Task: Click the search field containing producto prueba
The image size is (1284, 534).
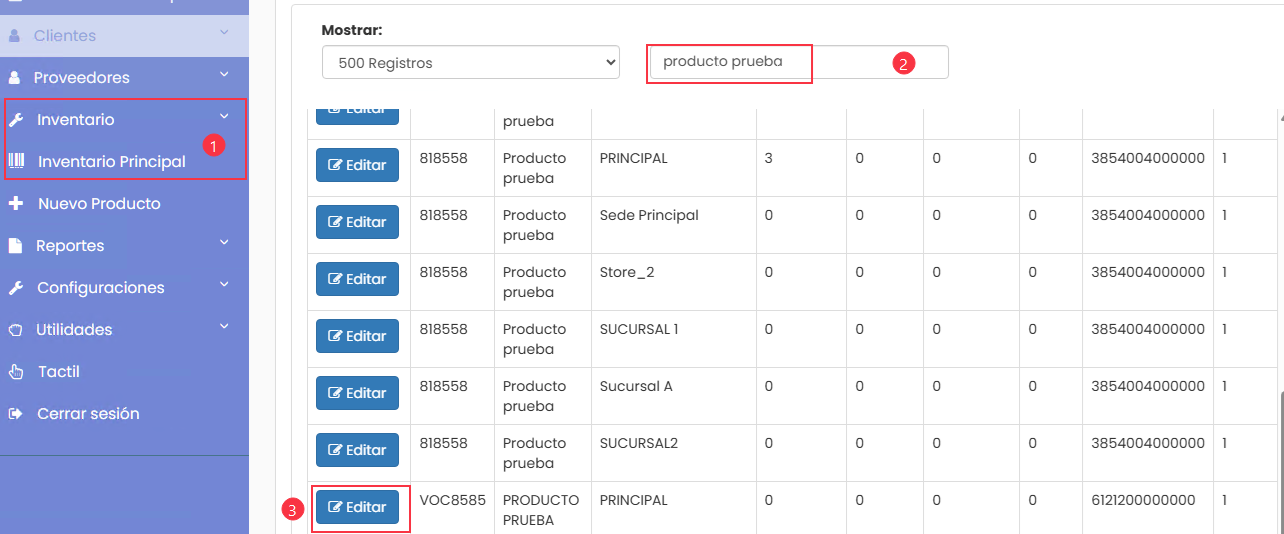Action: point(797,62)
